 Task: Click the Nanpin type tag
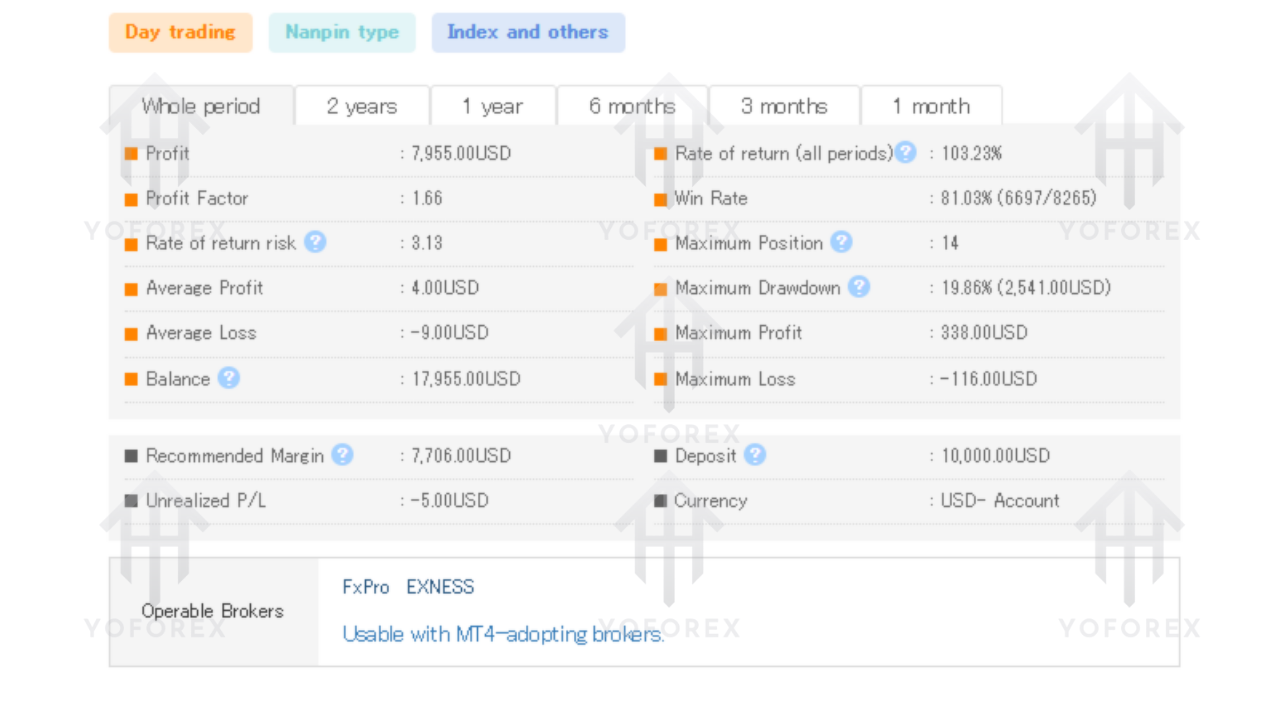[x=342, y=32]
